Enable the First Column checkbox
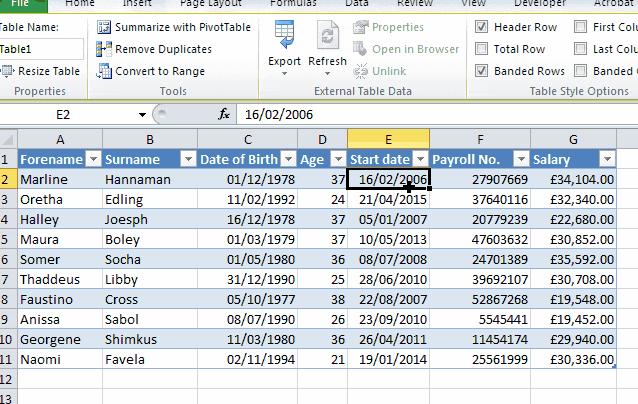The image size is (638, 404). pos(580,27)
